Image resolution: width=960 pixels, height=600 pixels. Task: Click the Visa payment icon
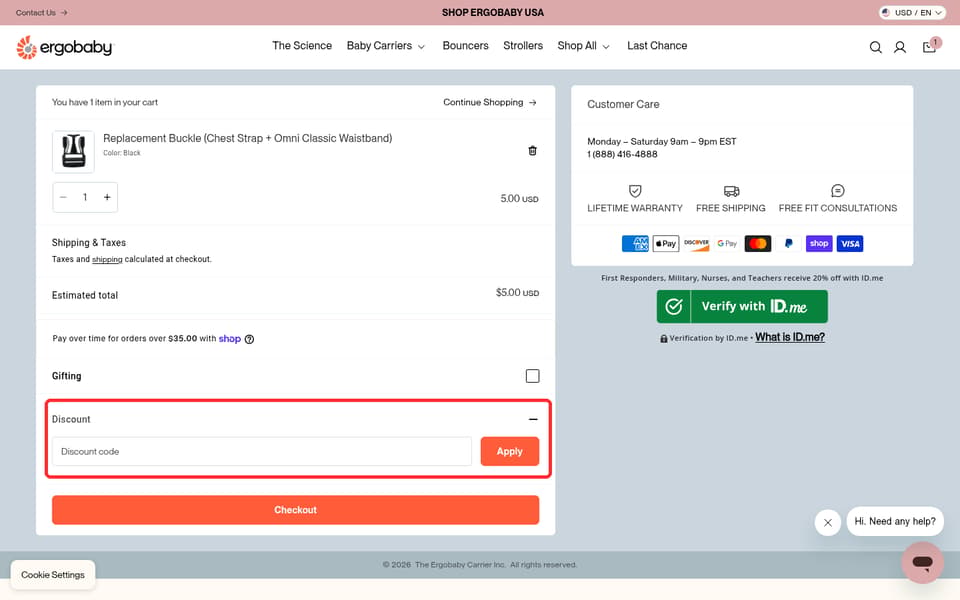click(x=850, y=244)
